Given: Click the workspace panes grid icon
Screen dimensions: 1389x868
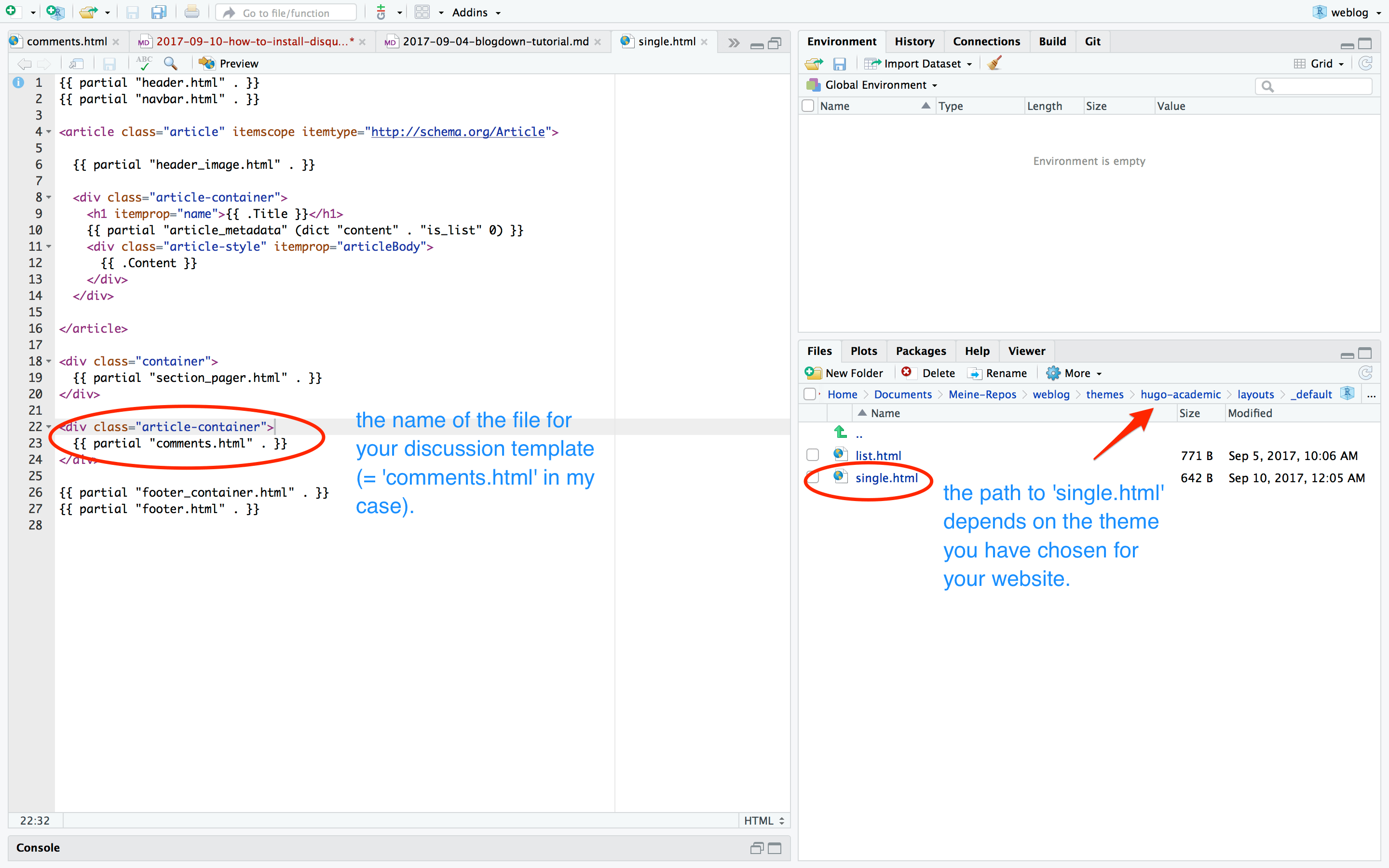Looking at the screenshot, I should (x=422, y=12).
